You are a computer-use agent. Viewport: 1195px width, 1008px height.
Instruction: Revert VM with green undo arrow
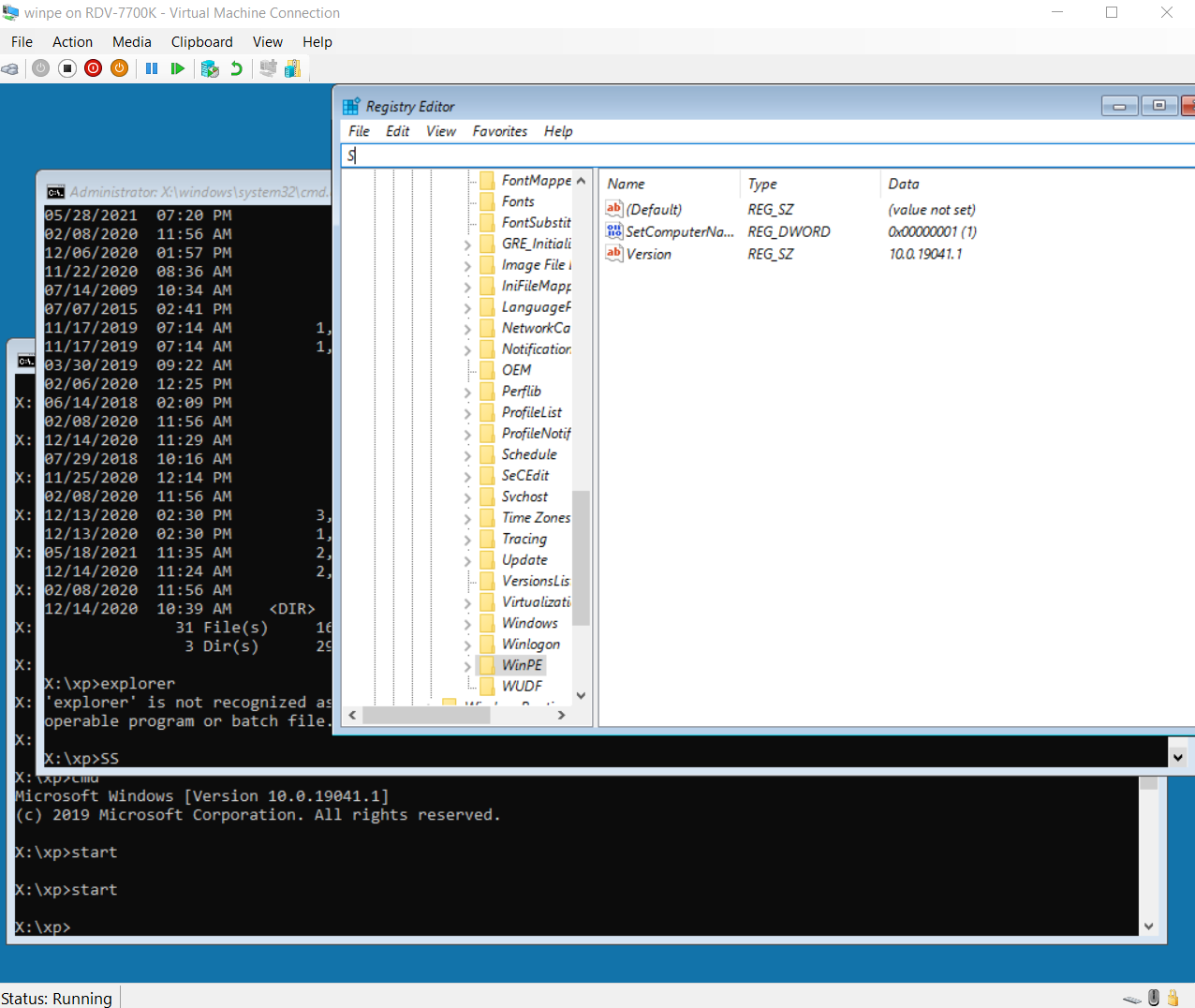236,68
